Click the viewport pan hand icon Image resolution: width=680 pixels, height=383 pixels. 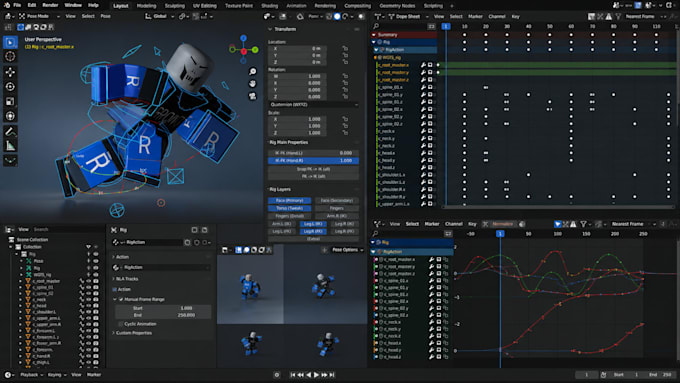pos(252,84)
